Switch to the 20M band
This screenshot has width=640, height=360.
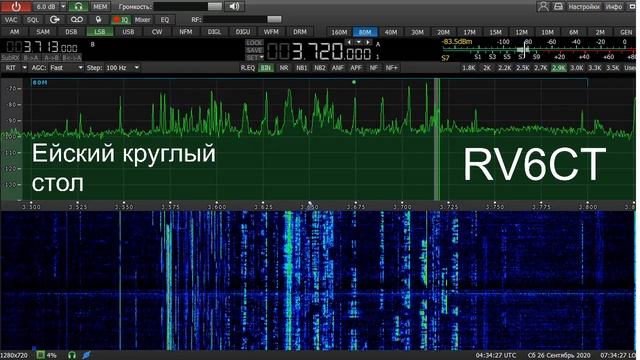coord(443,32)
